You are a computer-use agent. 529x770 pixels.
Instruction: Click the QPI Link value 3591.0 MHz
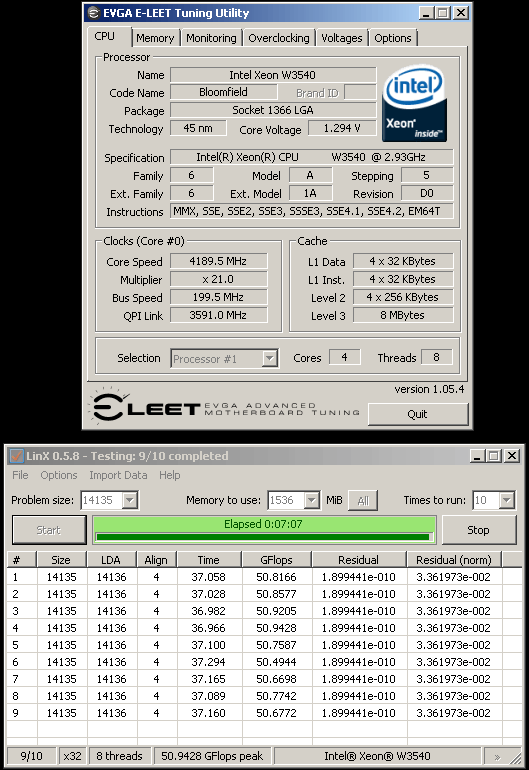(x=219, y=315)
